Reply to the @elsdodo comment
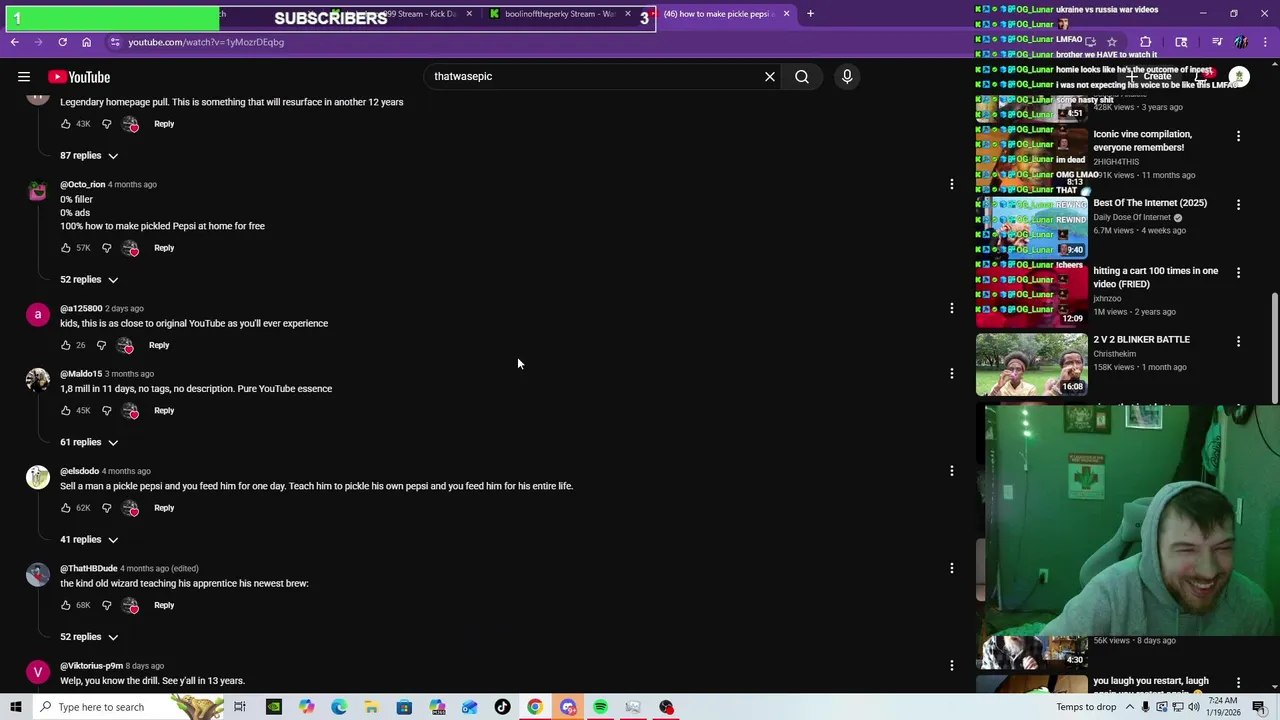The image size is (1280, 720). tap(164, 508)
